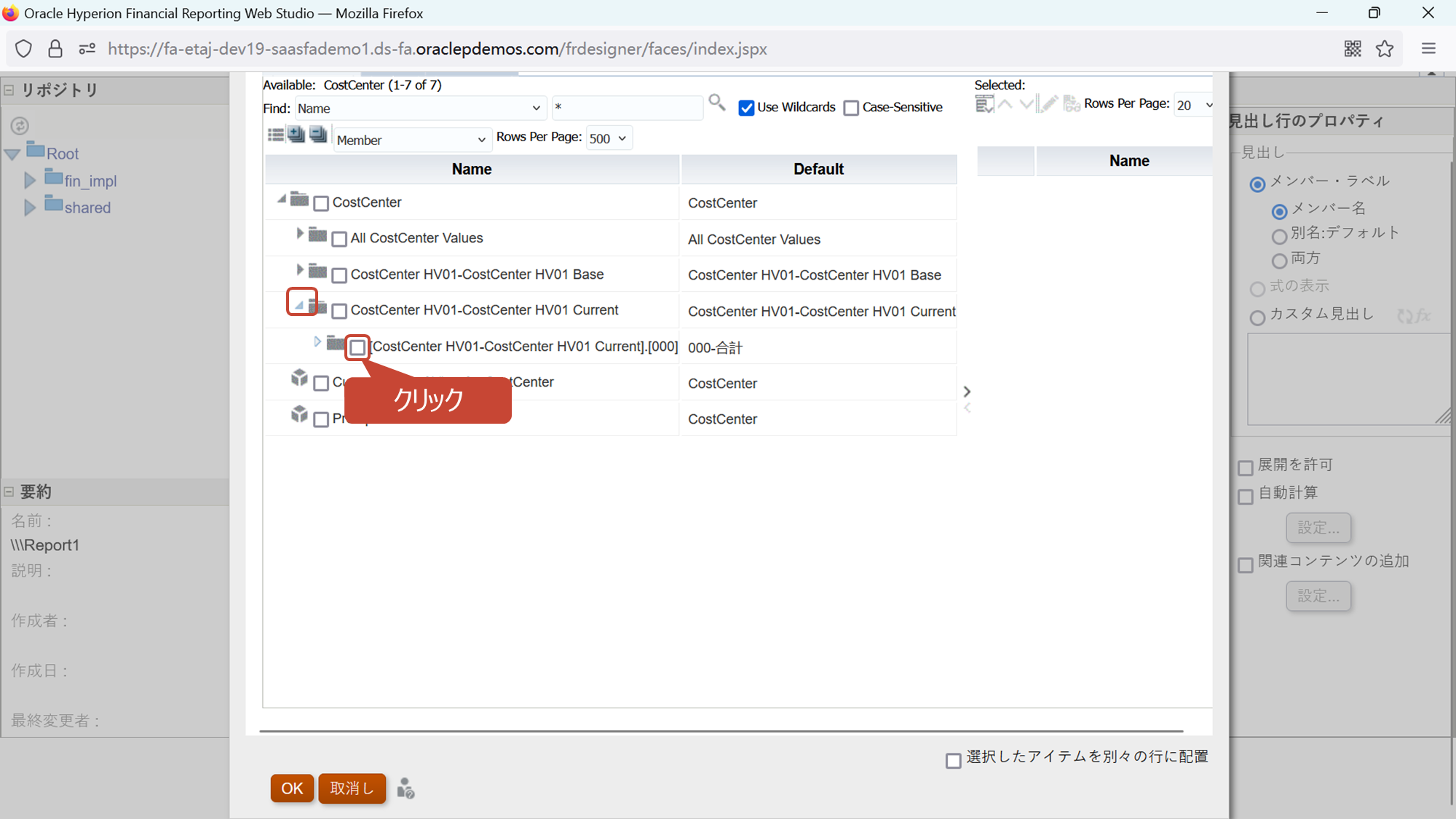Click the collapse all members icon

click(318, 135)
